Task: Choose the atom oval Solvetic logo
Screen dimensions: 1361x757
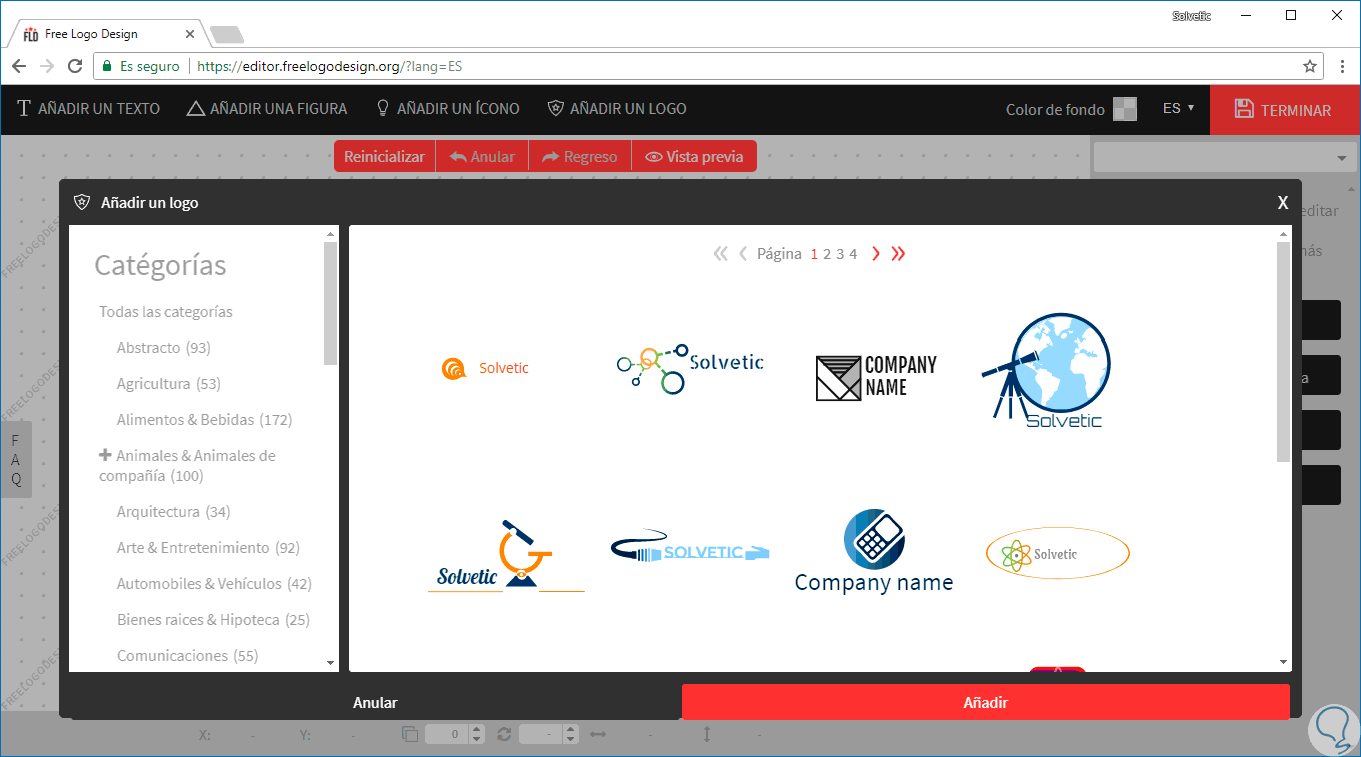Action: [1058, 553]
